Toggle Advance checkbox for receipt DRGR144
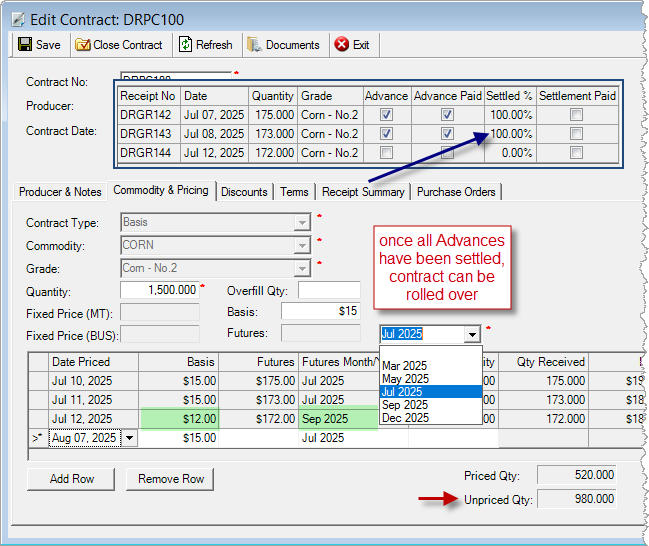 [x=386, y=153]
